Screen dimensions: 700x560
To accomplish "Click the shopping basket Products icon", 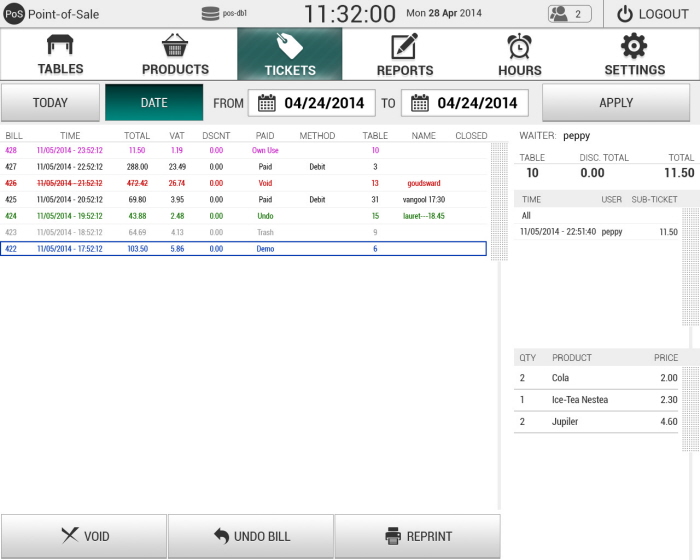I will (175, 45).
